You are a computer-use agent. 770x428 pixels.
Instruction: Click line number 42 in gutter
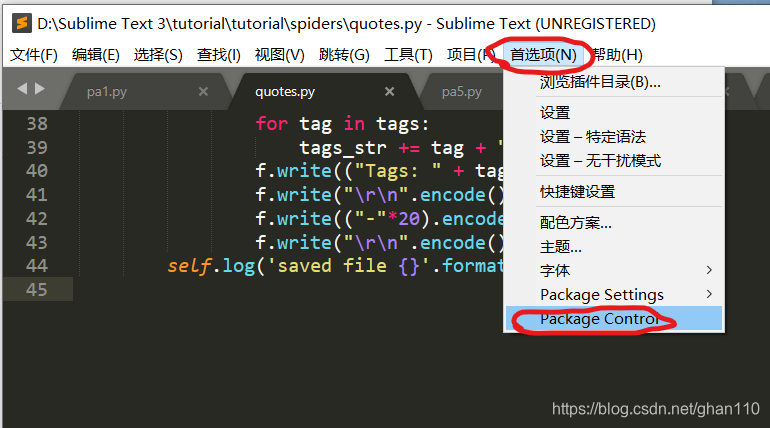[37, 218]
